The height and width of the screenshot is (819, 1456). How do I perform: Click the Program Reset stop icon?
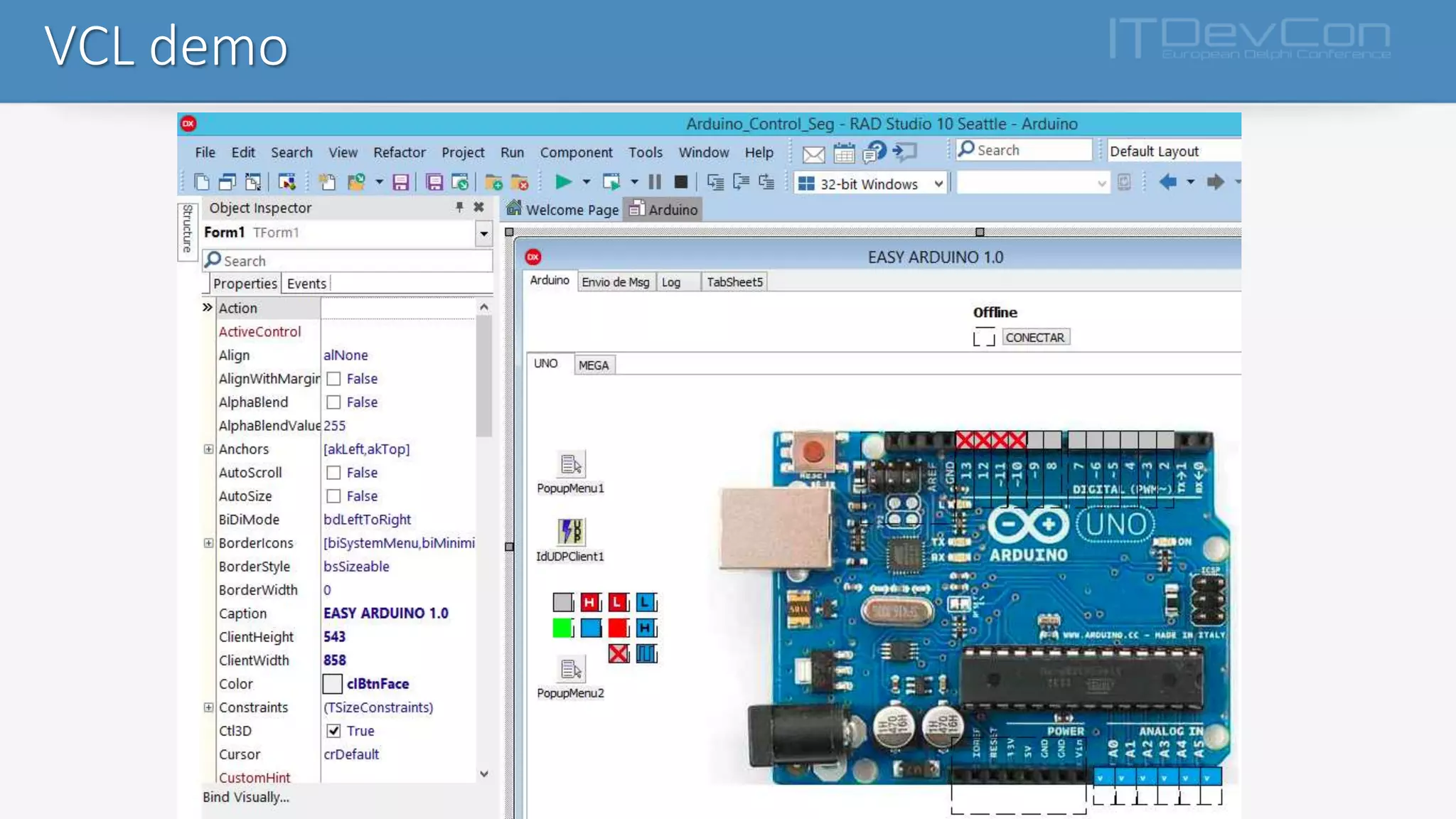[680, 183]
